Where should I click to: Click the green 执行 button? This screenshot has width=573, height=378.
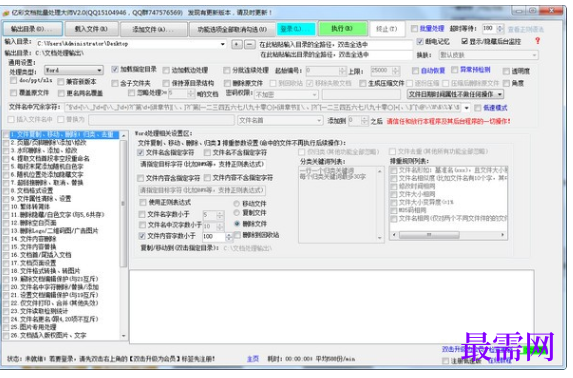click(x=343, y=29)
